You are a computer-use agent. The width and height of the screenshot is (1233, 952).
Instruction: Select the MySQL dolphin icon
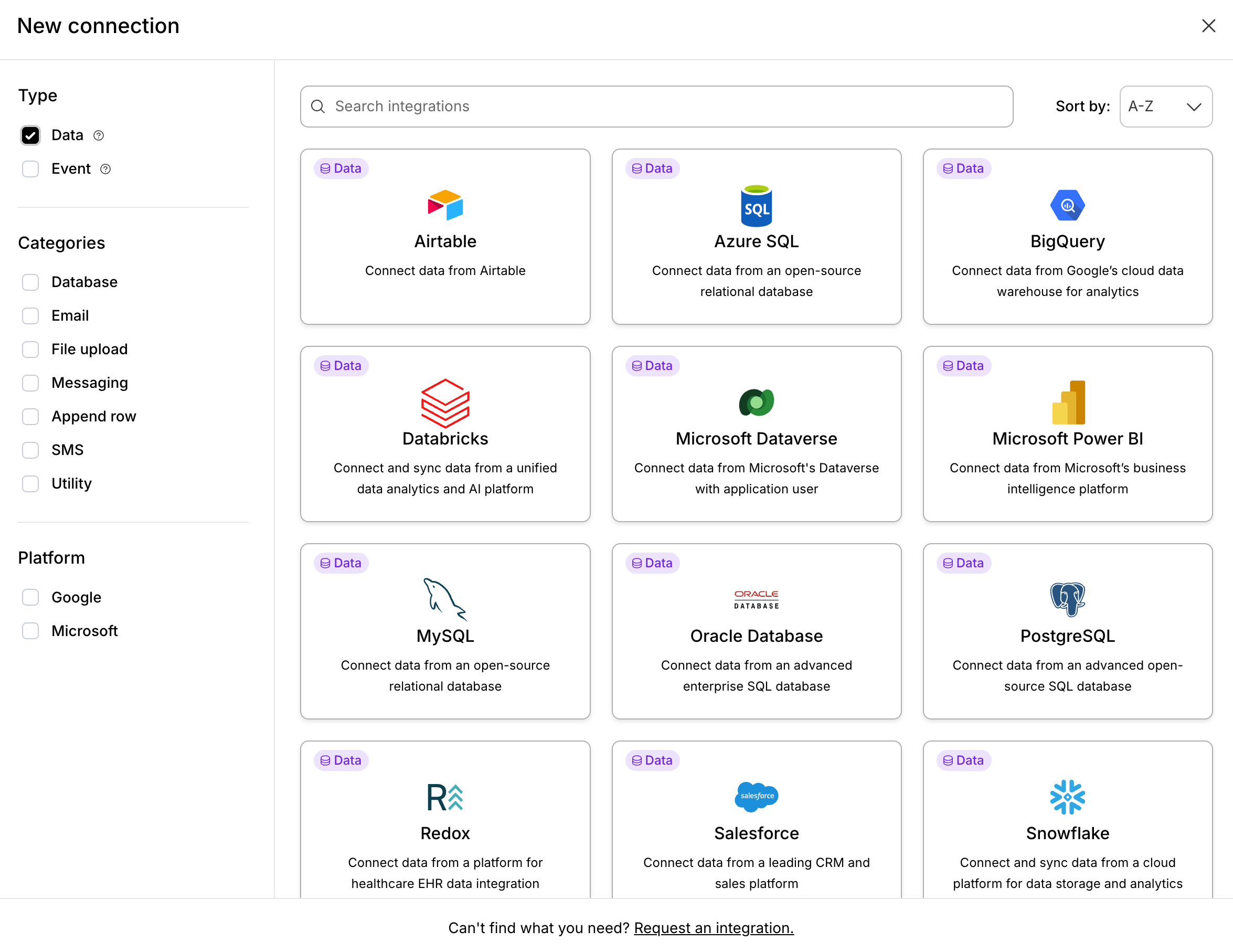444,599
